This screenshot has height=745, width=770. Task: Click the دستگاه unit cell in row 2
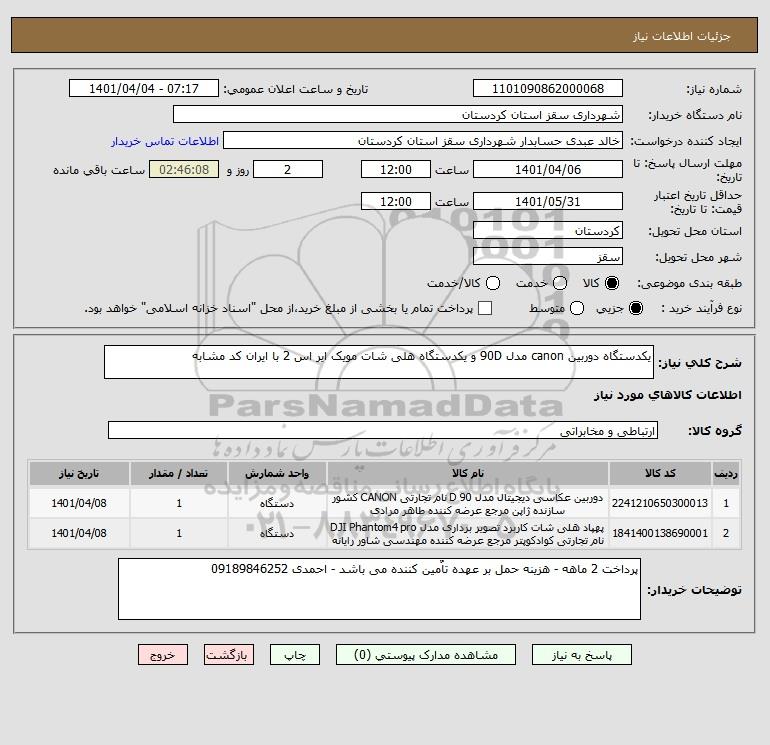277,533
